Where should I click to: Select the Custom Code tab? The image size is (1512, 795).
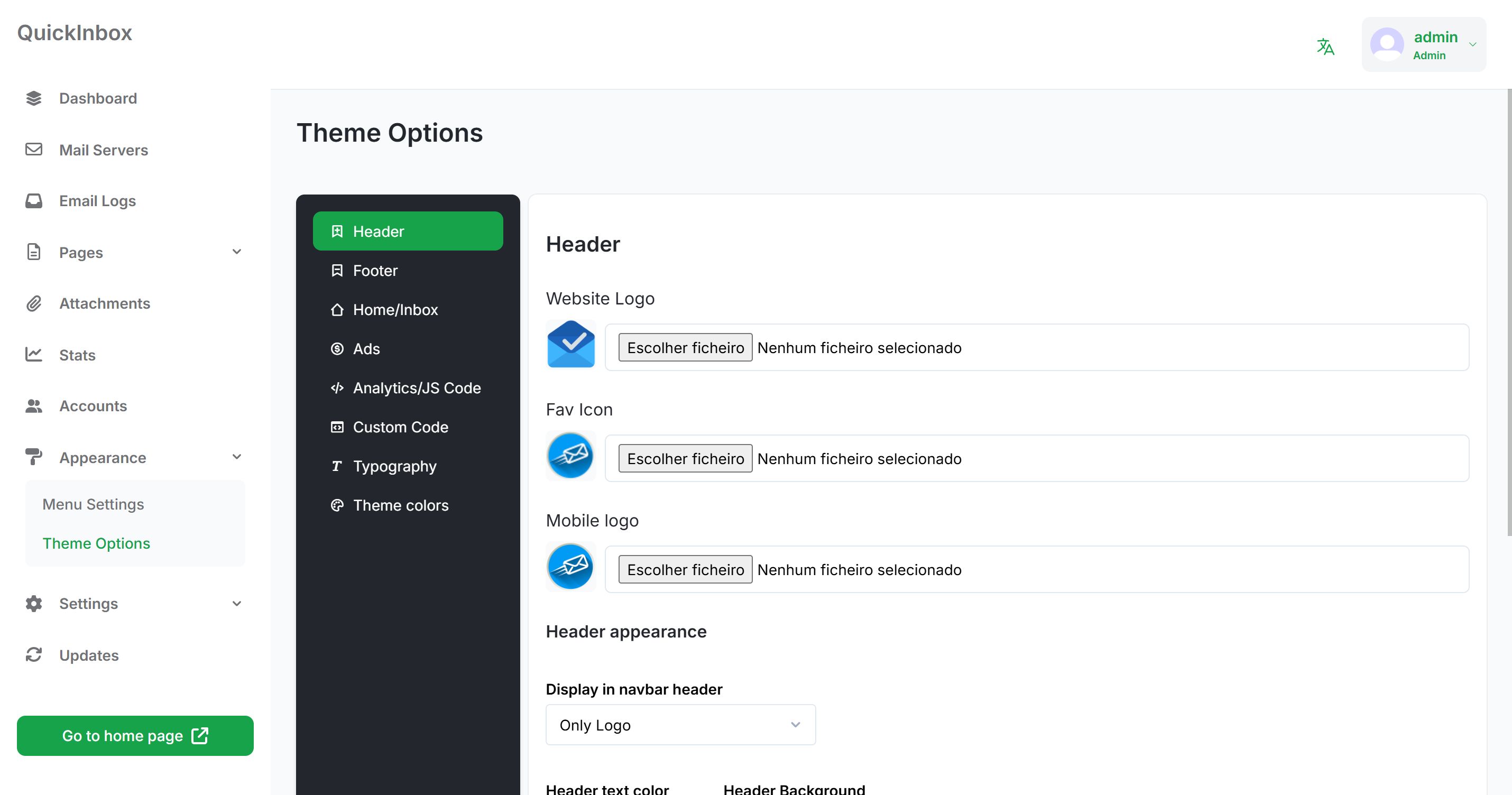[x=408, y=427]
